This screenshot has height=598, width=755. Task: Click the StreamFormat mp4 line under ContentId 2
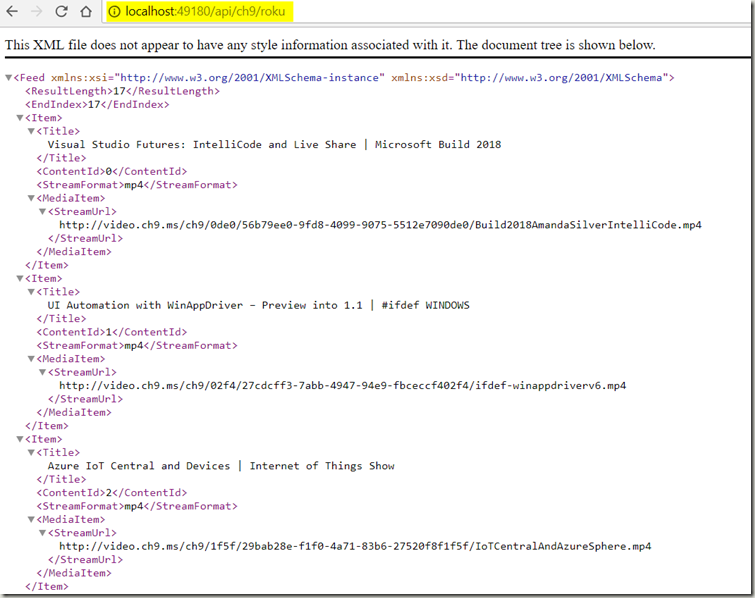[x=137, y=507]
